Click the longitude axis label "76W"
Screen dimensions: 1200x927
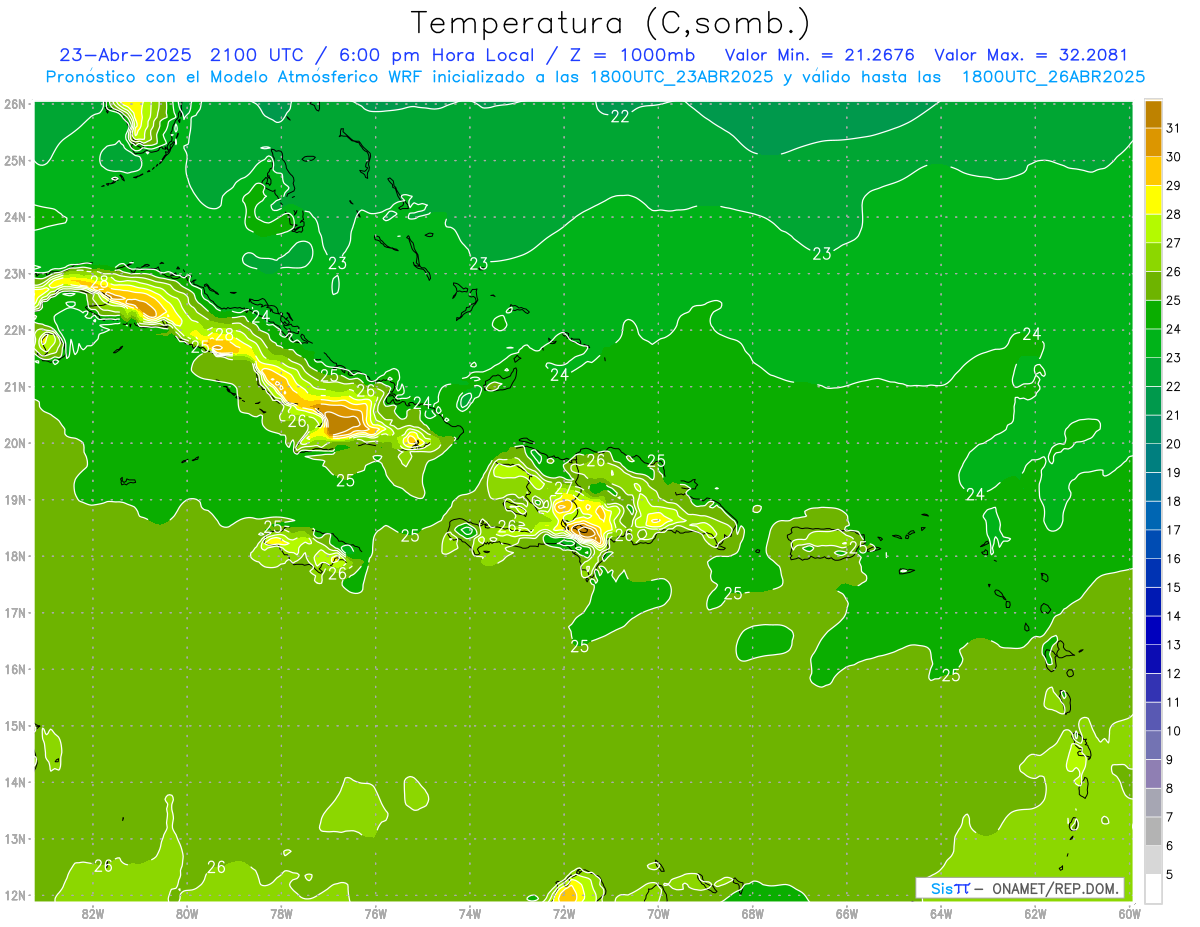(375, 913)
